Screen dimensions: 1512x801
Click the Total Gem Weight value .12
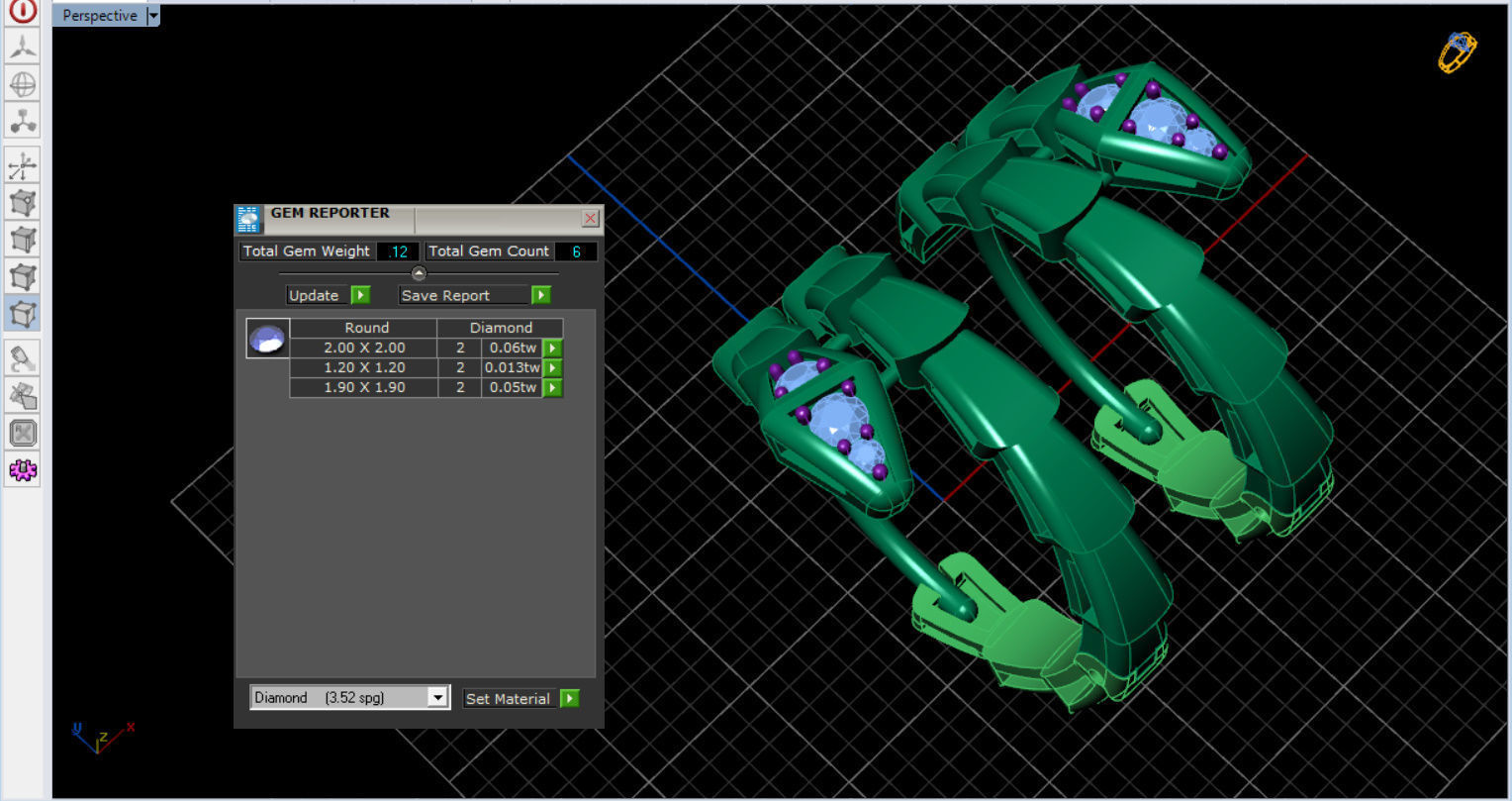tap(398, 251)
